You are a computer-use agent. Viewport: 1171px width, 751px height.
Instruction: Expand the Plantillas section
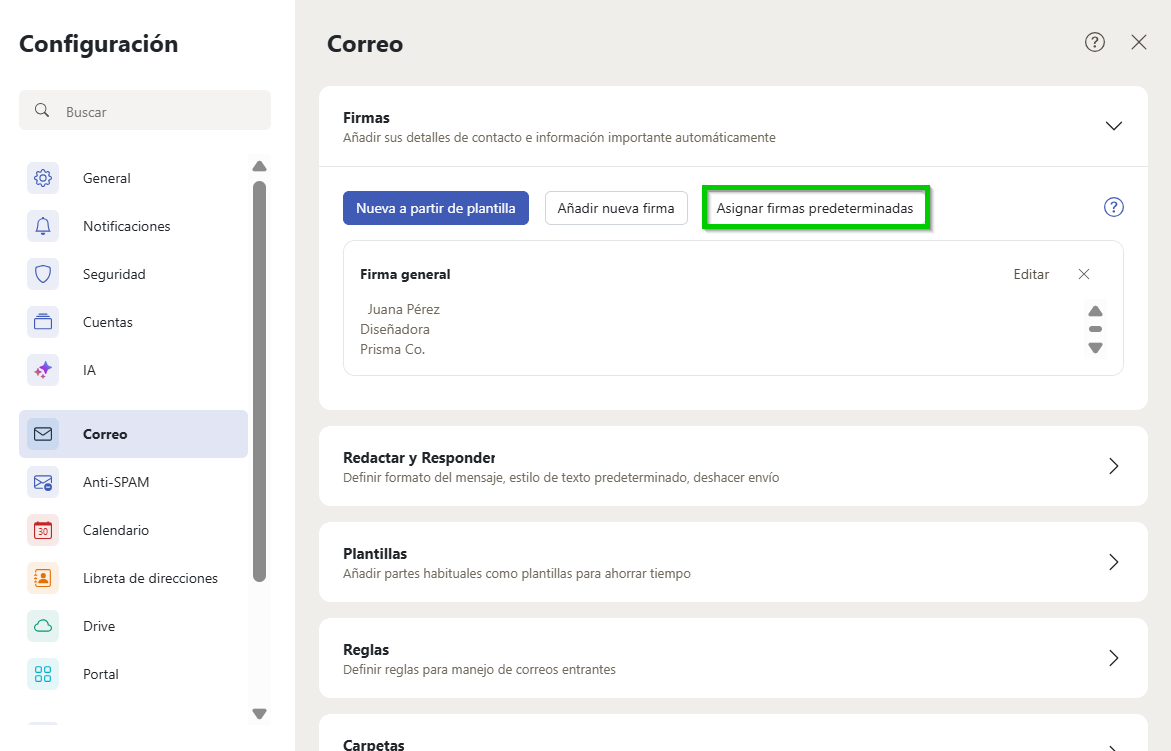(1113, 562)
